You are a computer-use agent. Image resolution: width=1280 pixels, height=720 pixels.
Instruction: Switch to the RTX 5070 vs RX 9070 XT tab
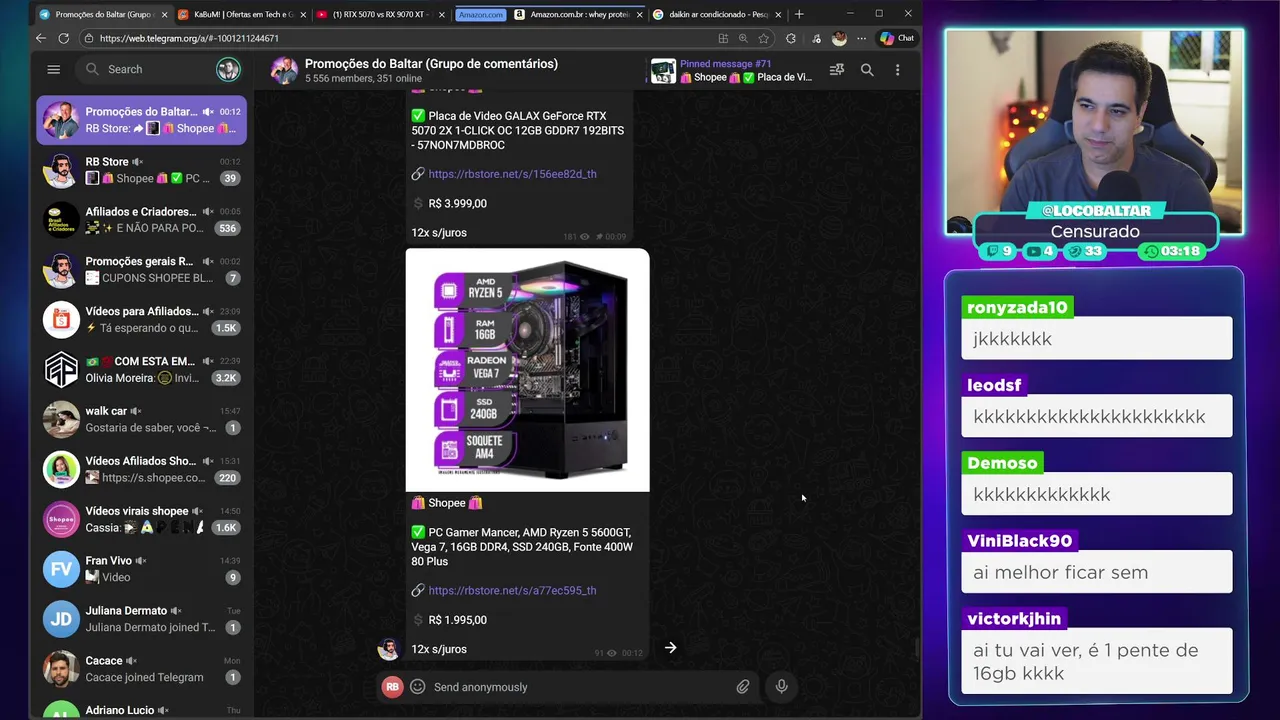tap(380, 15)
